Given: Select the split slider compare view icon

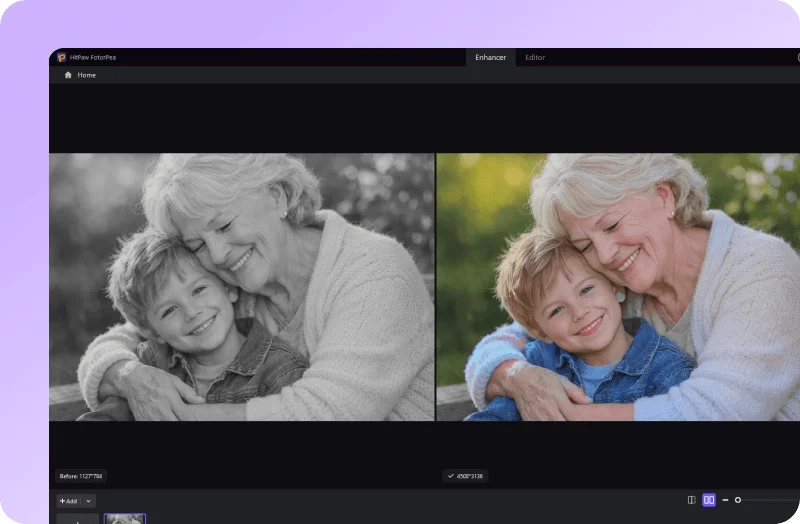Looking at the screenshot, I should (691, 500).
